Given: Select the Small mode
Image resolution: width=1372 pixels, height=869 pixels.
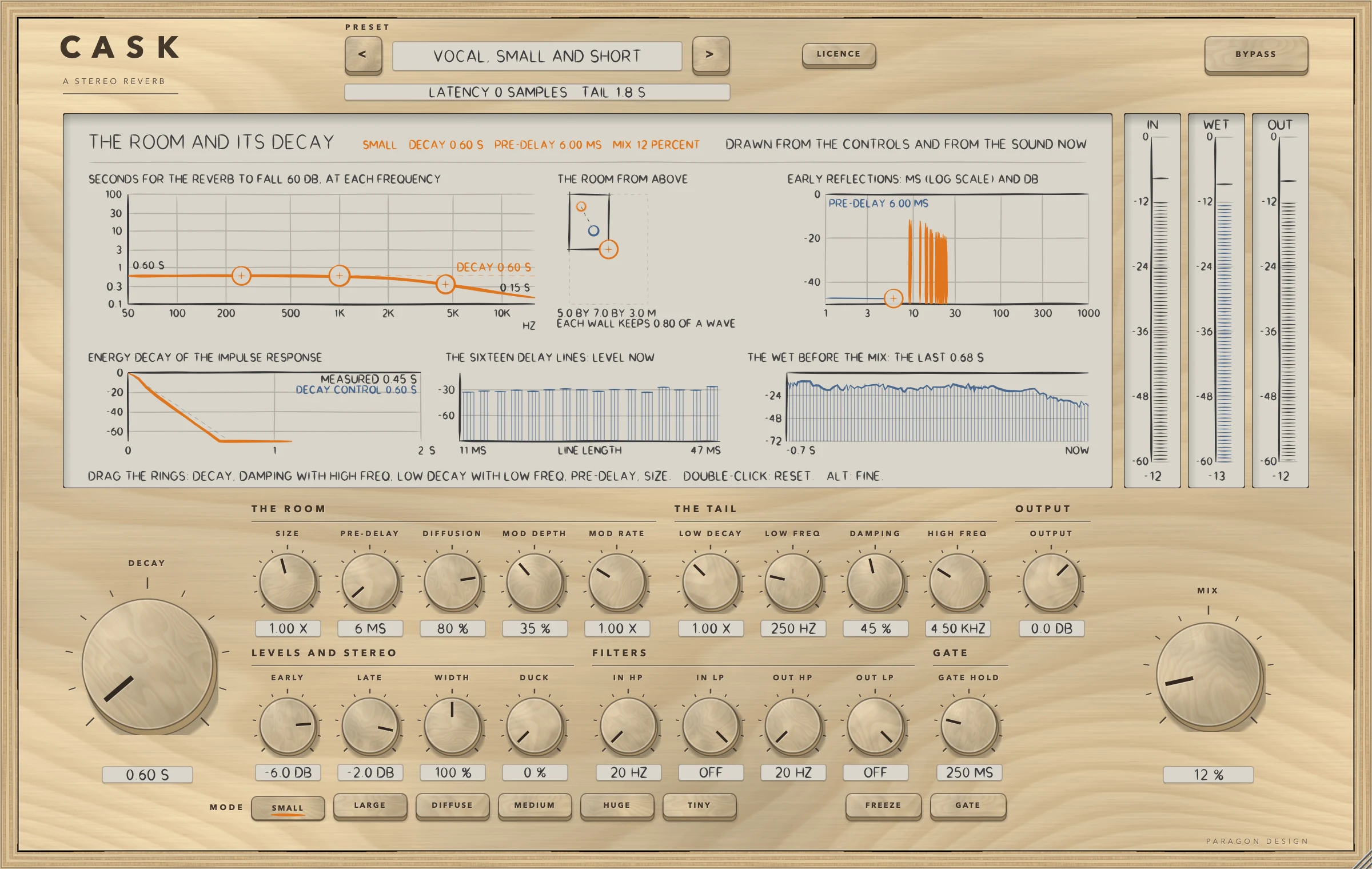Looking at the screenshot, I should (x=288, y=807).
